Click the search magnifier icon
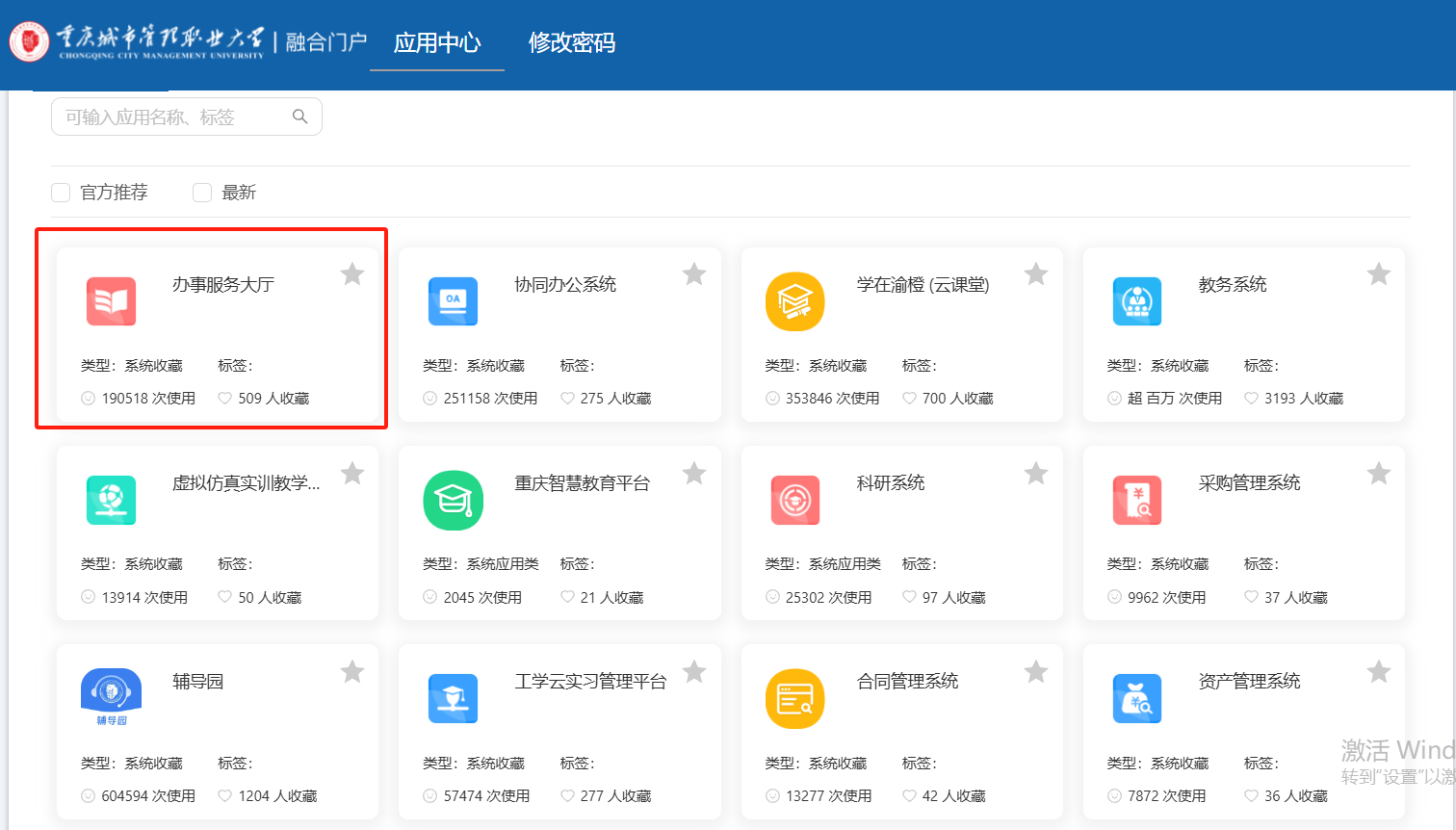This screenshot has width=1456, height=830. pyautogui.click(x=300, y=117)
